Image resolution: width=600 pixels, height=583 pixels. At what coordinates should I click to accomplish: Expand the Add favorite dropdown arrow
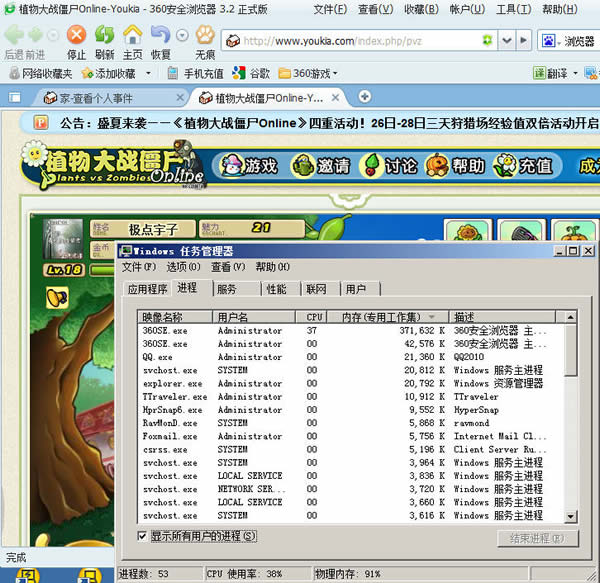[148, 73]
